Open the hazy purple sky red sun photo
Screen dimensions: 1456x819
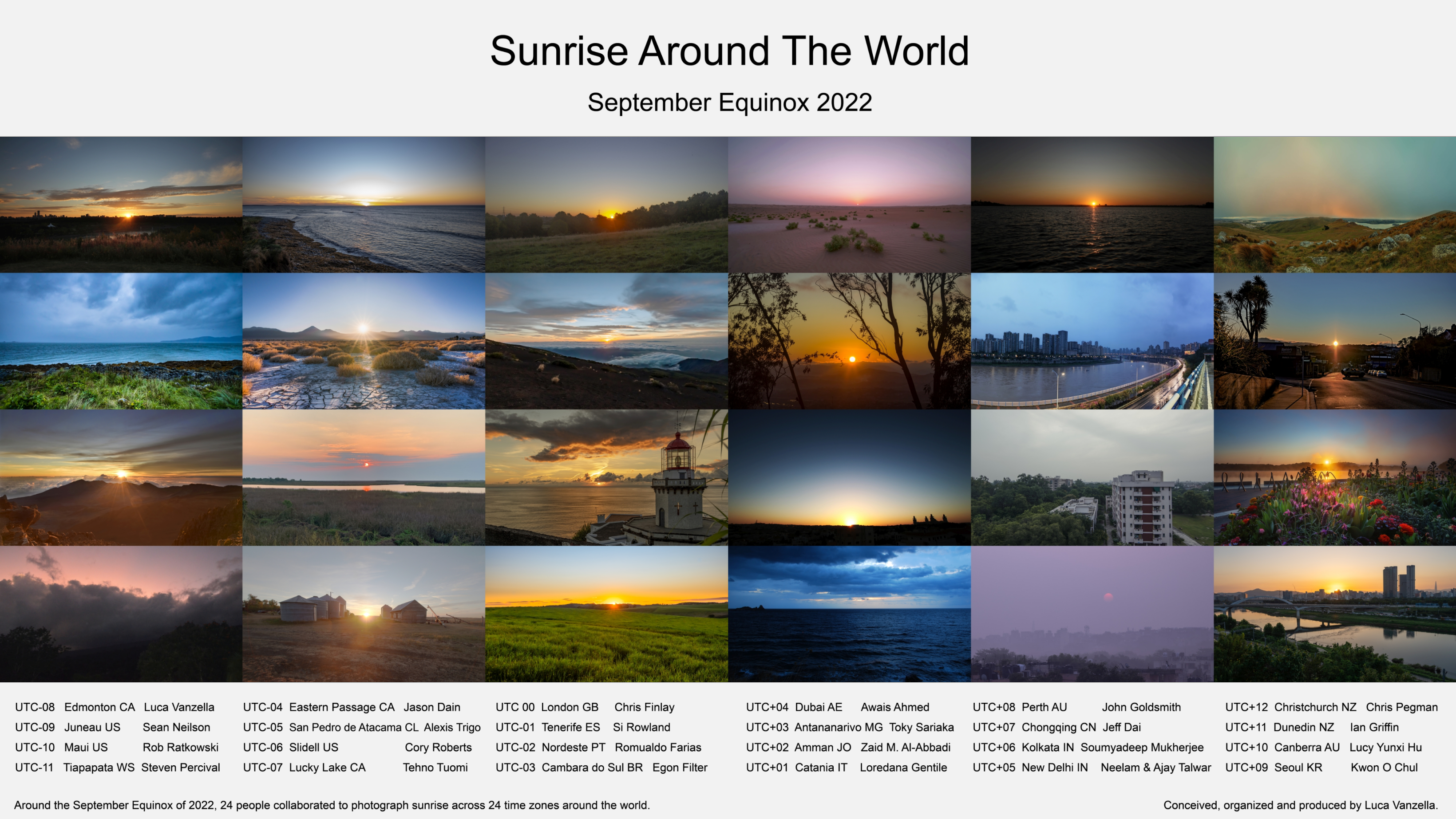pyautogui.click(x=1092, y=614)
